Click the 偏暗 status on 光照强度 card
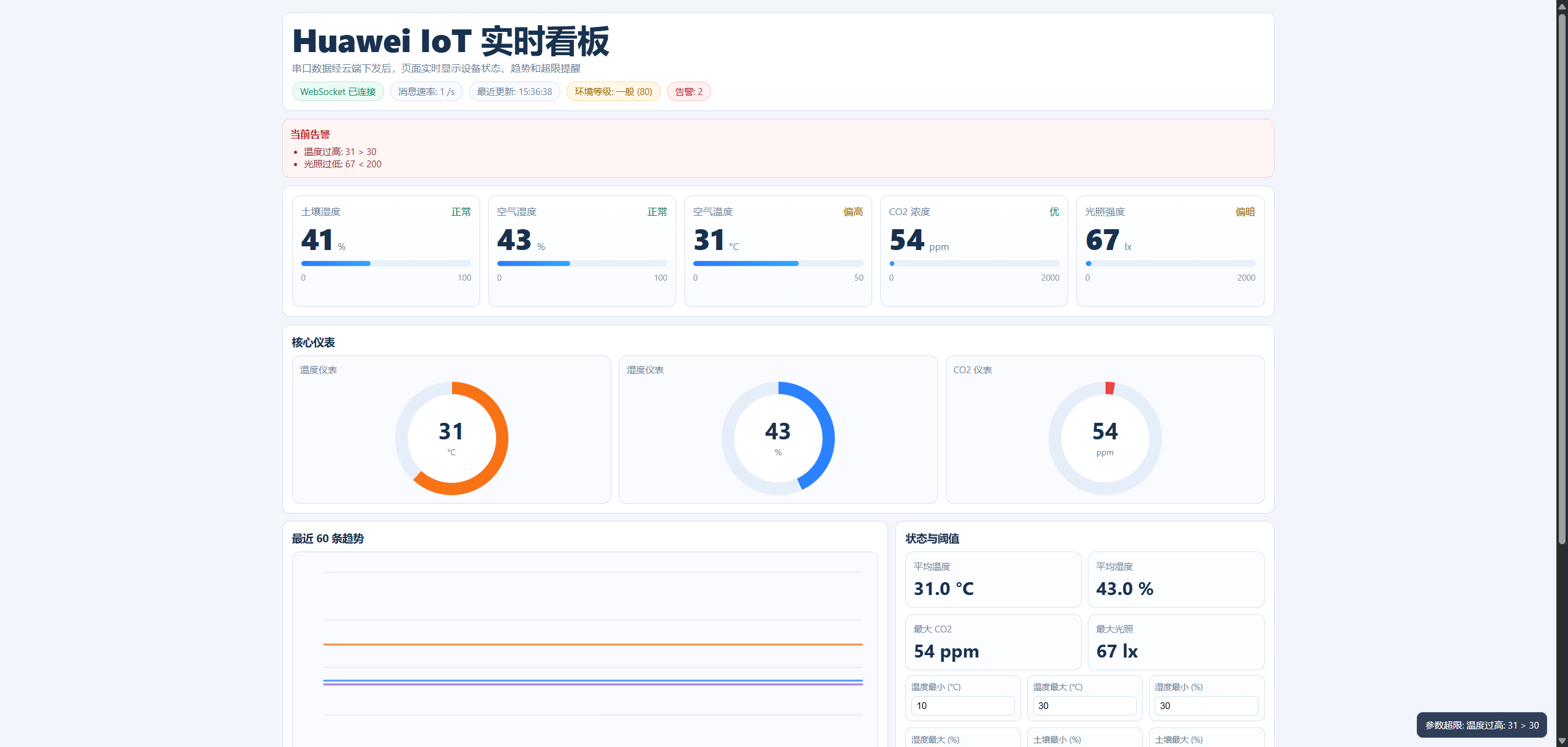 (1245, 211)
